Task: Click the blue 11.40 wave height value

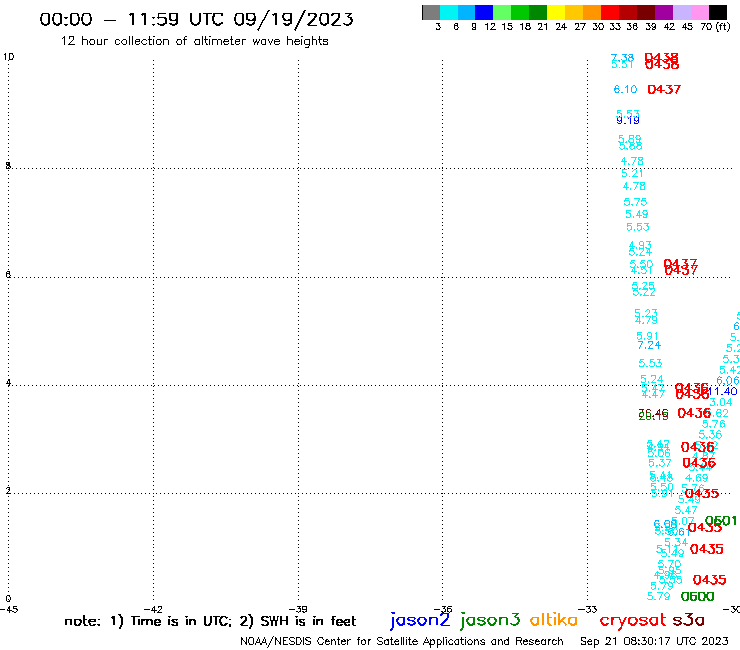Action: 723,391
